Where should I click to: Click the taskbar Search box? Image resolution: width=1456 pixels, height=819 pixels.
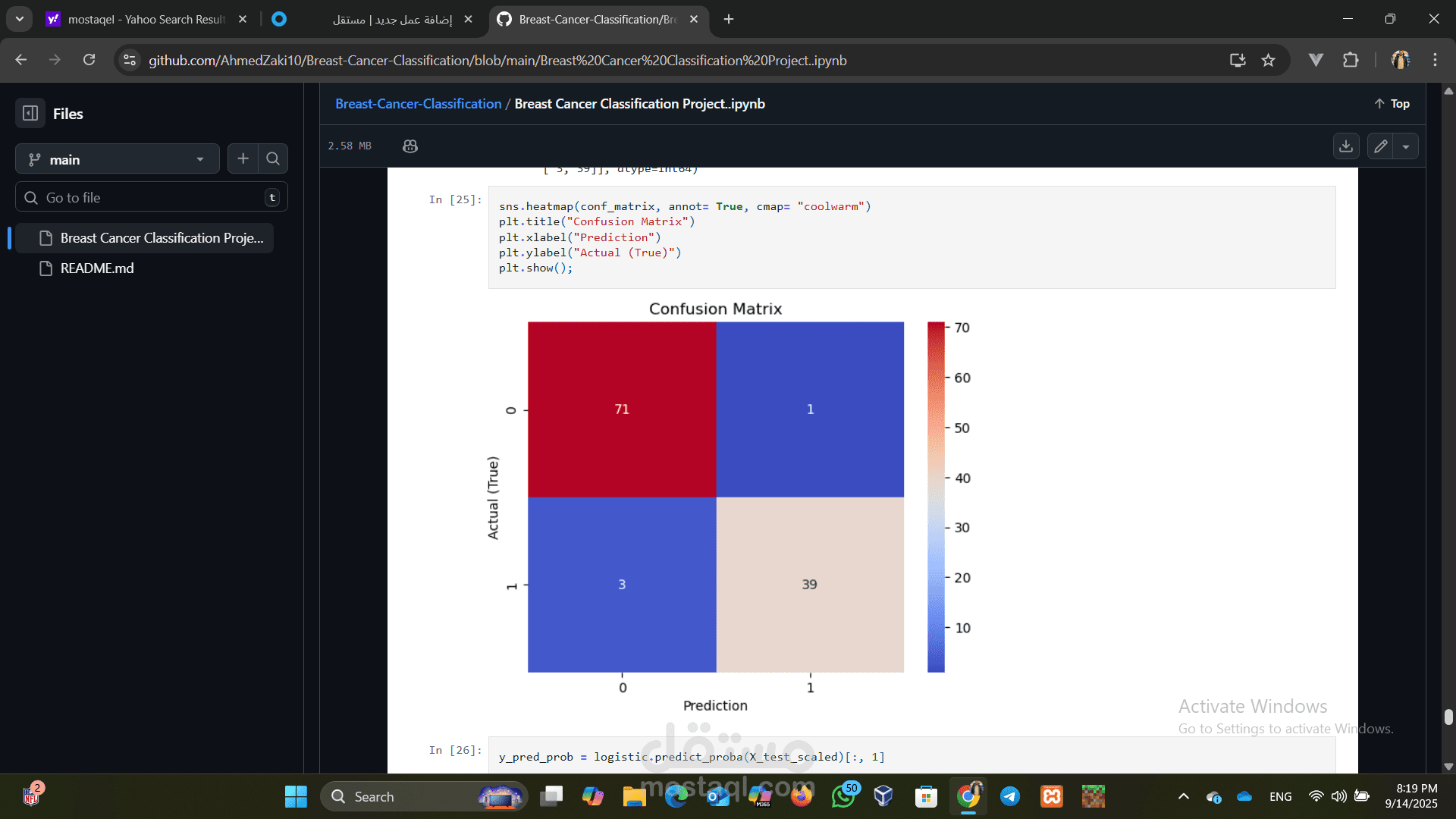point(425,796)
